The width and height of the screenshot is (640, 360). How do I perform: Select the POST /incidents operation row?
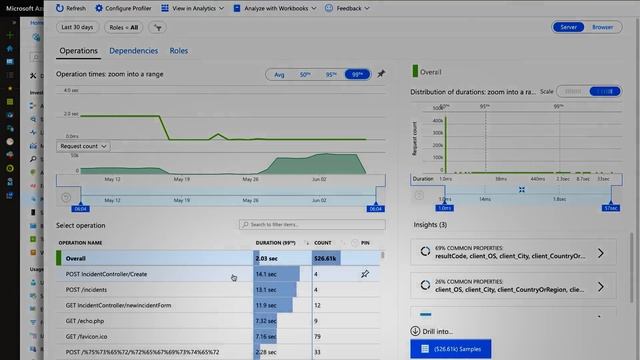pos(218,290)
